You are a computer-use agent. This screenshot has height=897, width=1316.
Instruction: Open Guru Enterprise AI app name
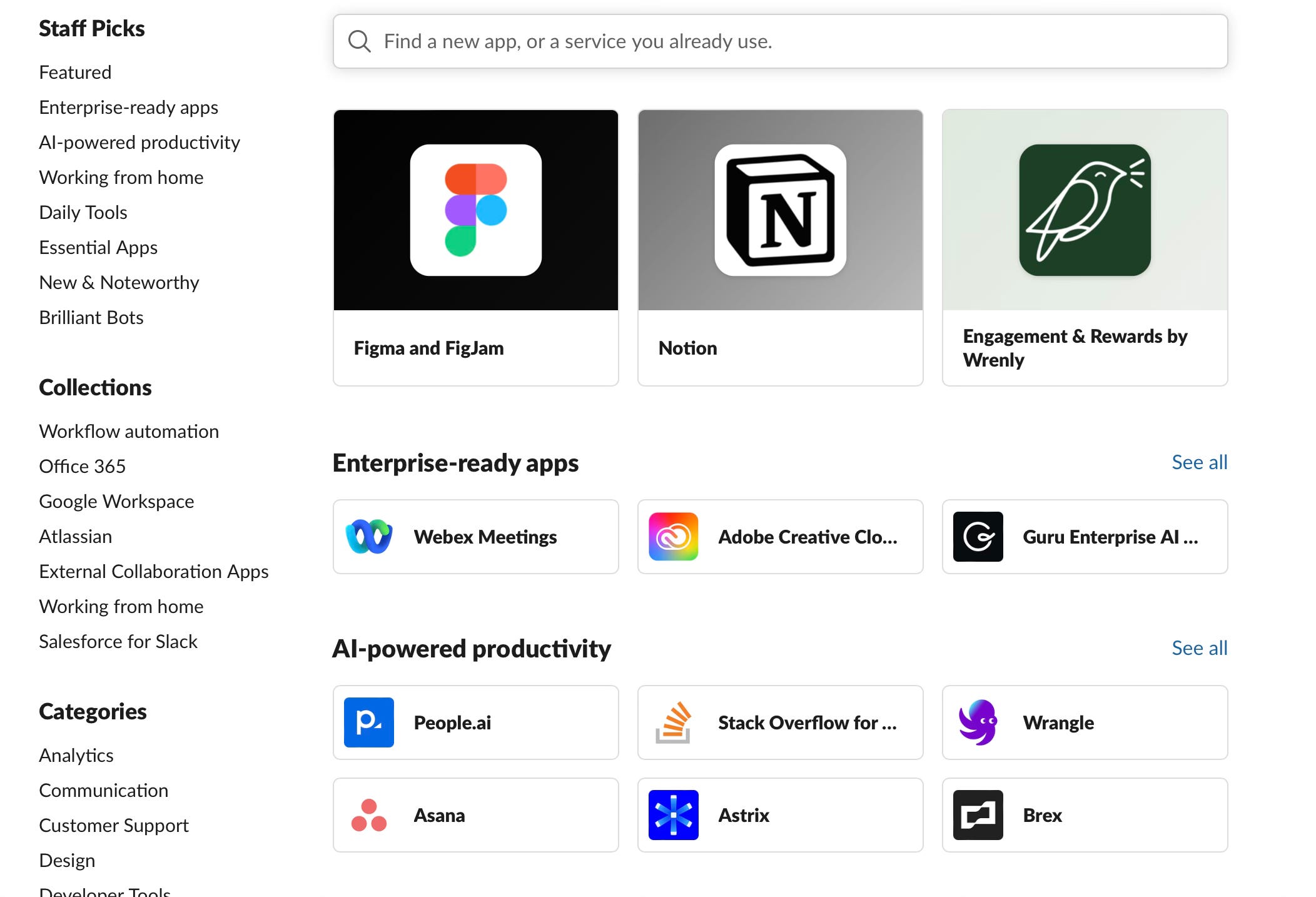click(x=1111, y=537)
